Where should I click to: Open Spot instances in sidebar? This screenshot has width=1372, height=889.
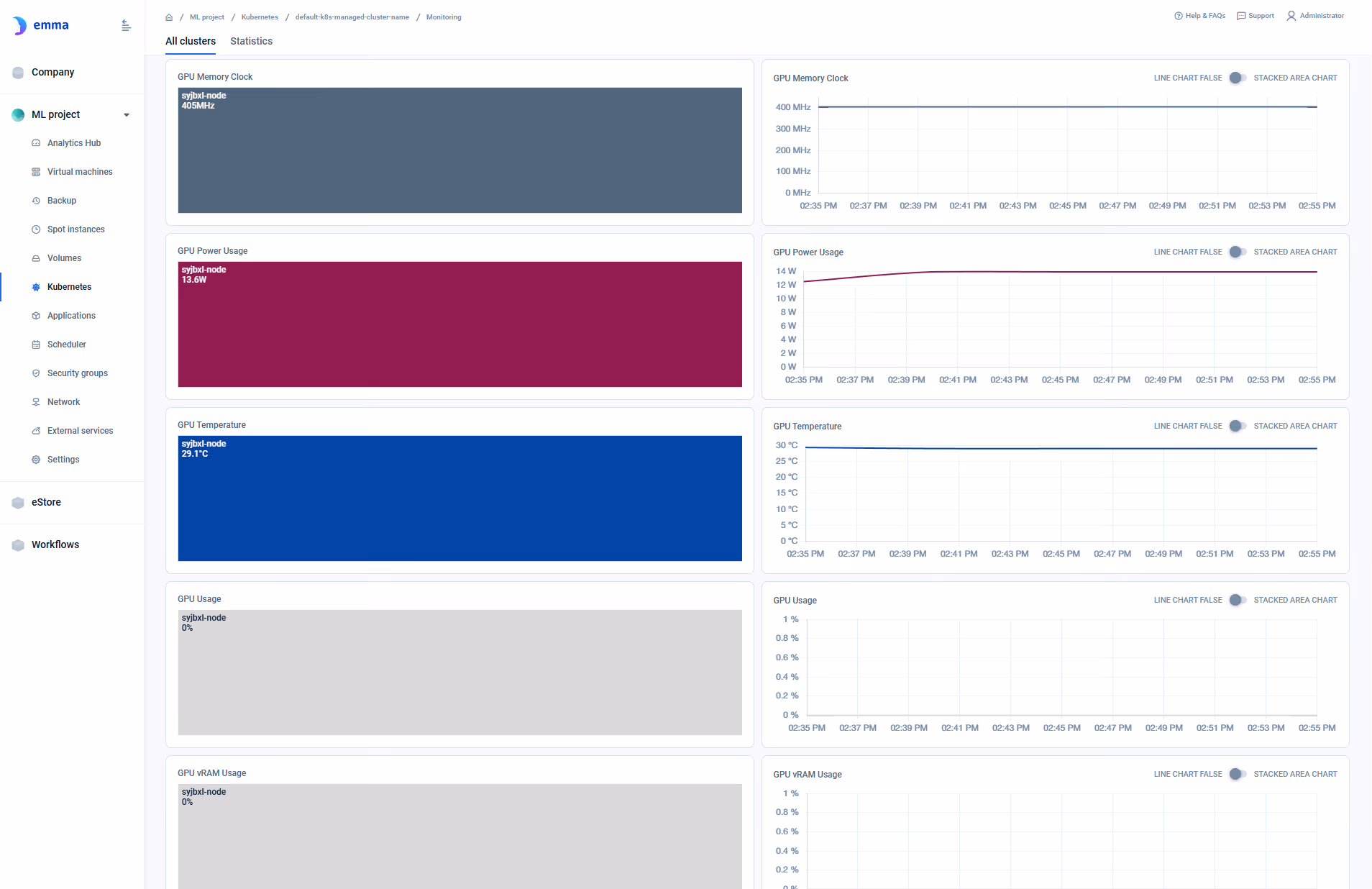72,229
